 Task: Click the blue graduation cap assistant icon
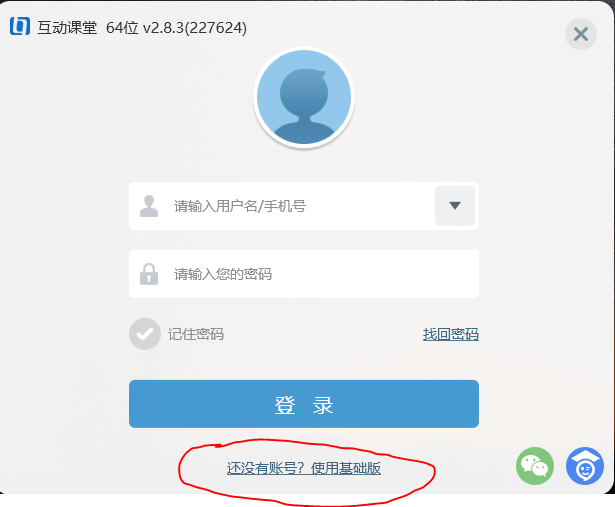585,466
